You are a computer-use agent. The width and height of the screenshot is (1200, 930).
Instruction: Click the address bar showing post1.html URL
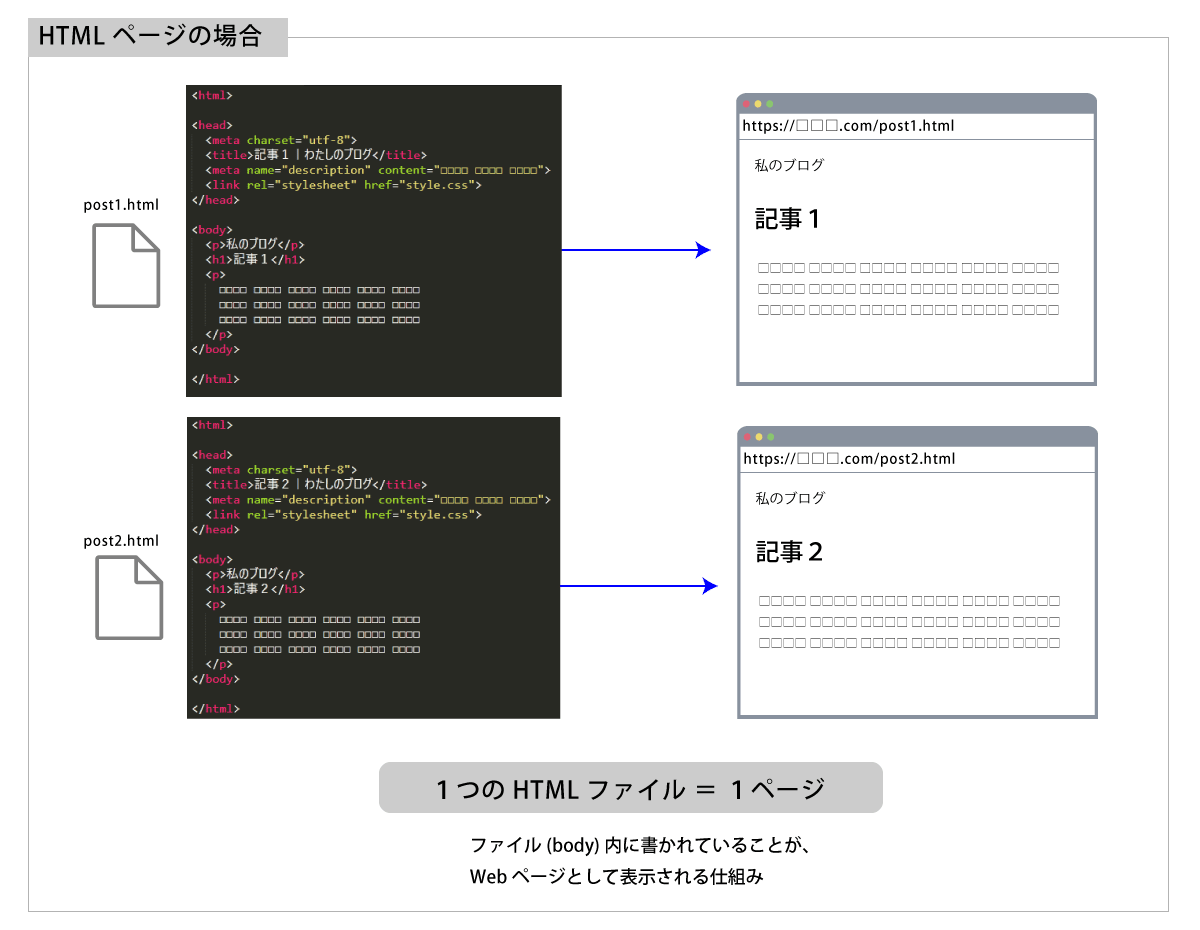(x=917, y=126)
